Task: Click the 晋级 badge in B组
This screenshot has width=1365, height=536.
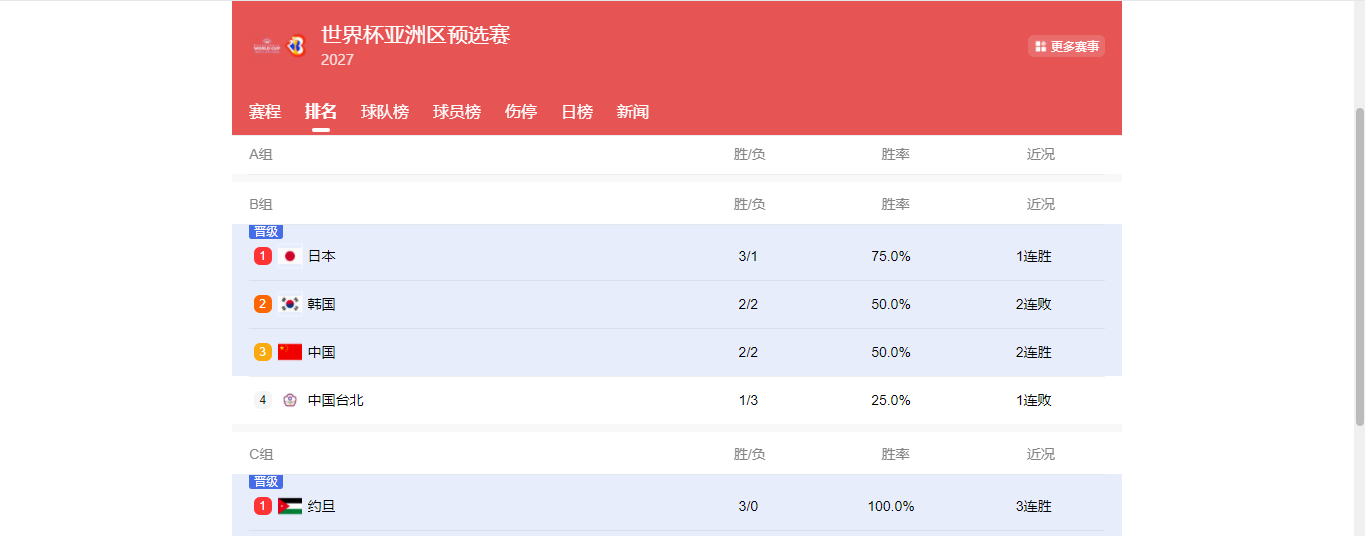Action: [x=266, y=232]
